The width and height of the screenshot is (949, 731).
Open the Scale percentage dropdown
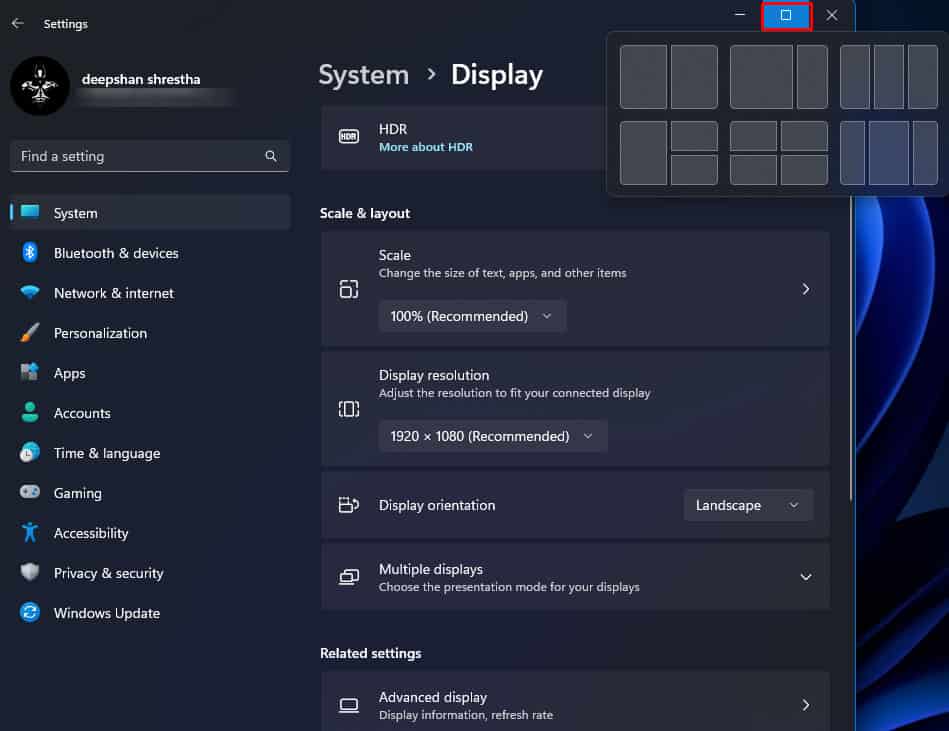coord(473,316)
